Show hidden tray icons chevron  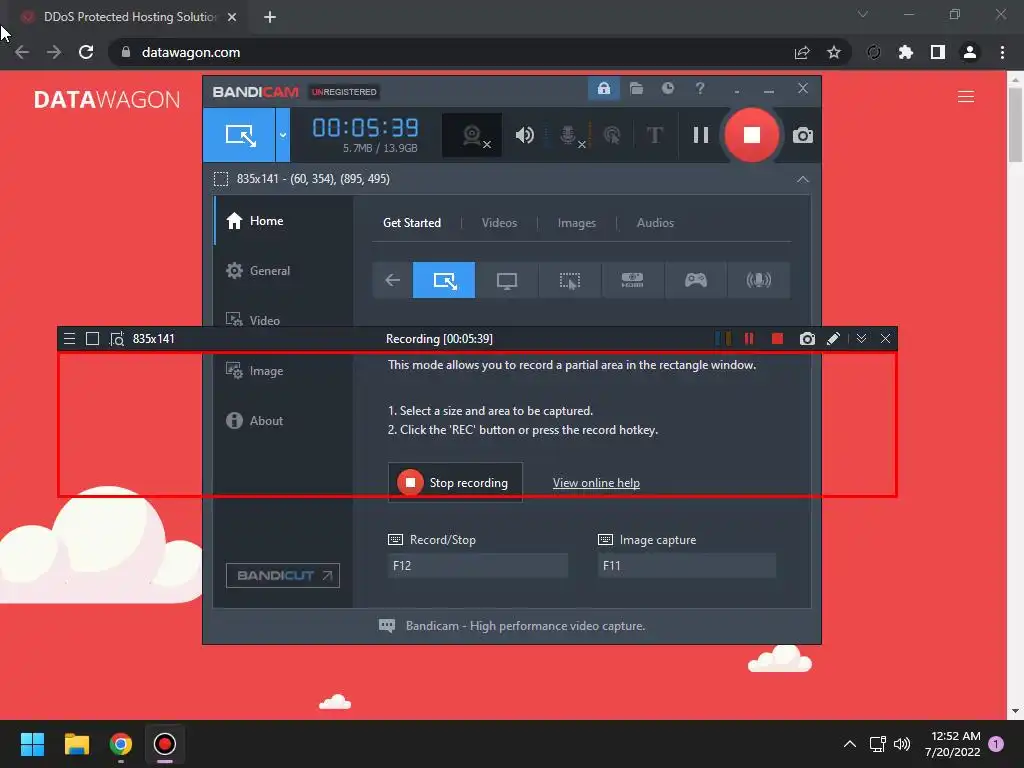(x=850, y=744)
